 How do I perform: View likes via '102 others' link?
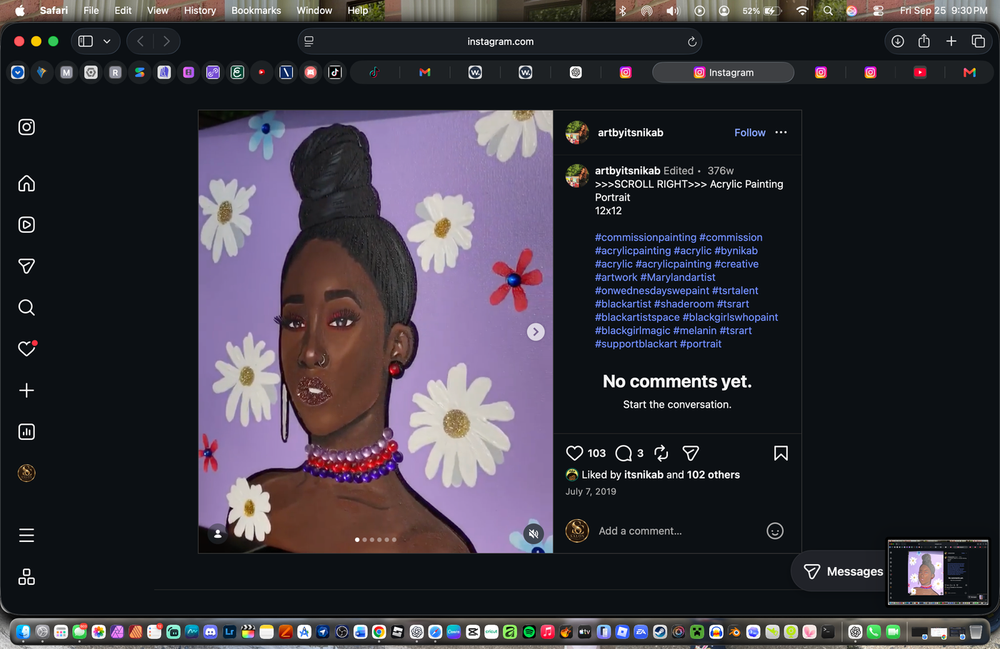pos(713,475)
